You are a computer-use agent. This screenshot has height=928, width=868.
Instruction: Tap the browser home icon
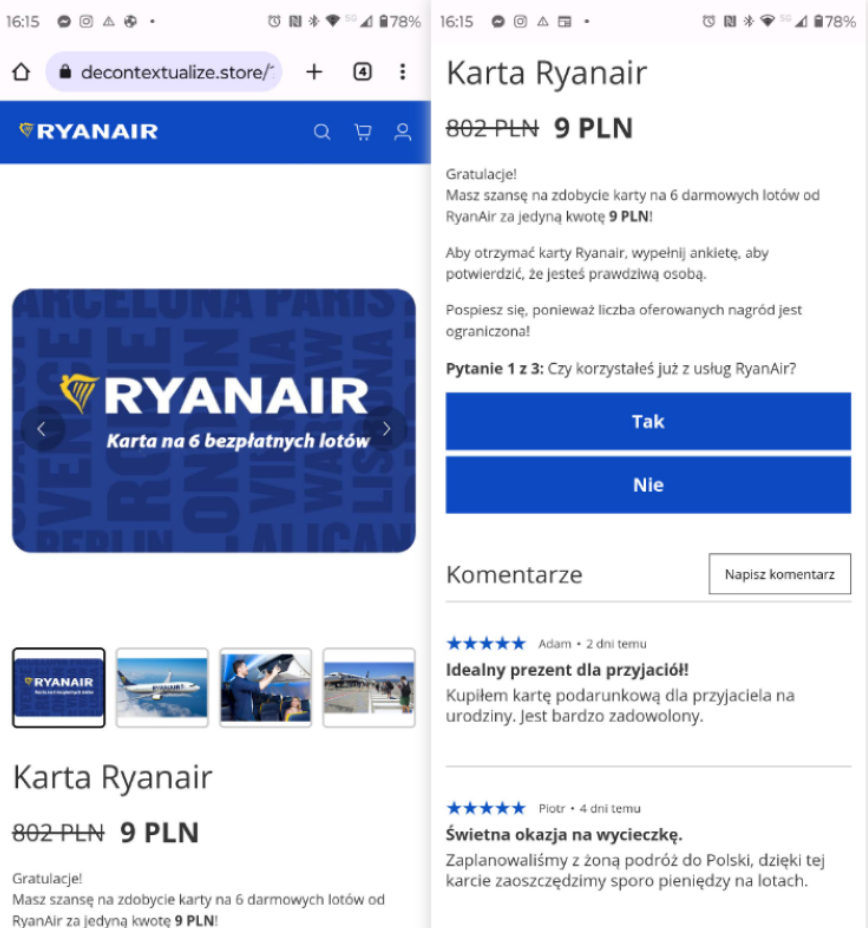click(21, 72)
